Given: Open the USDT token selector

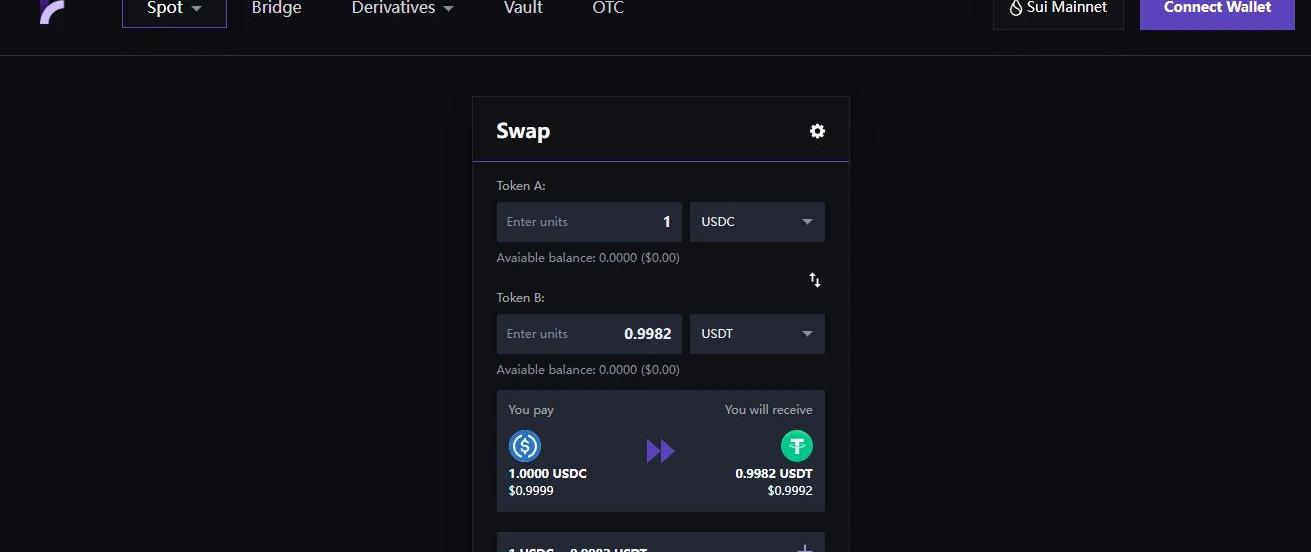Looking at the screenshot, I should (x=757, y=334).
